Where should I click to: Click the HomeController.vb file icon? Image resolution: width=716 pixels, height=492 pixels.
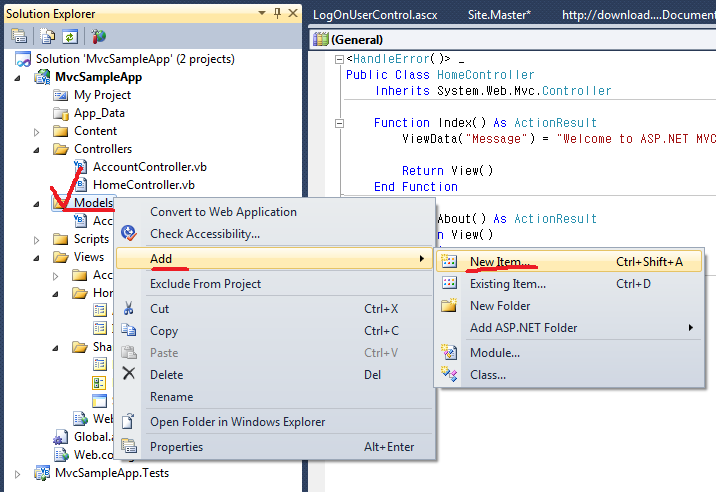tap(81, 185)
